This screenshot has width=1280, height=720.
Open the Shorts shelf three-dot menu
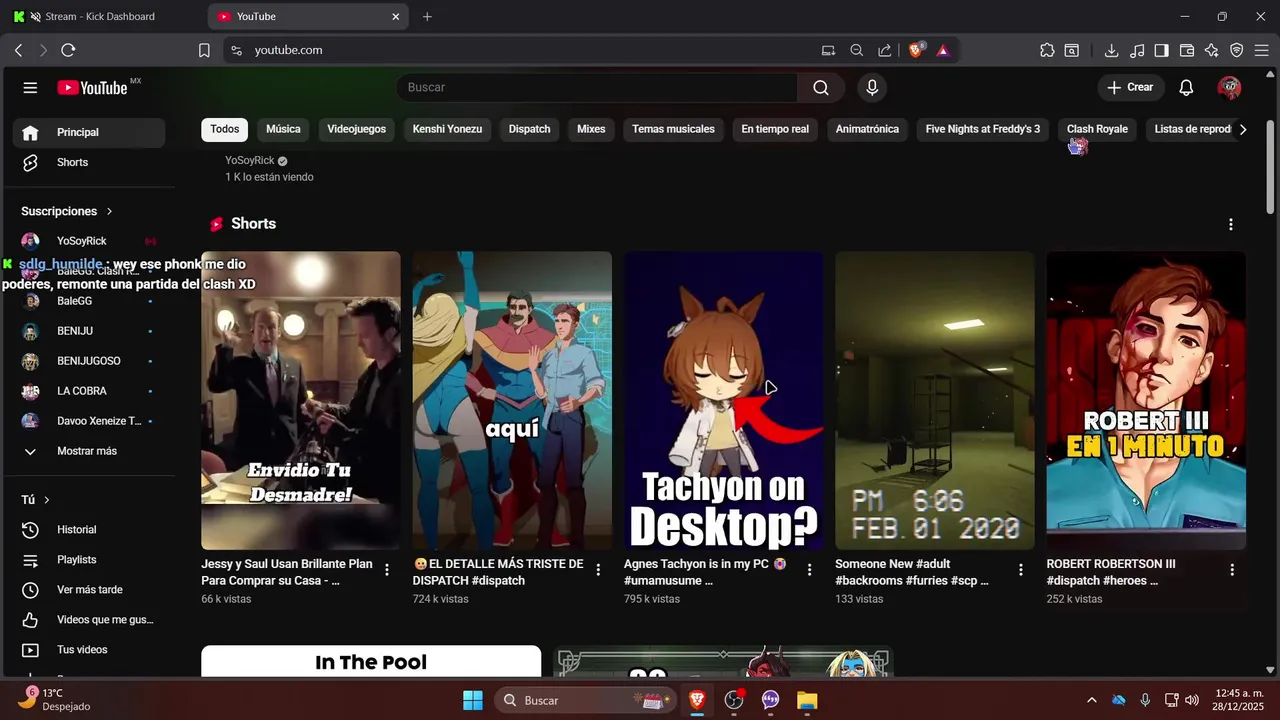click(1231, 225)
